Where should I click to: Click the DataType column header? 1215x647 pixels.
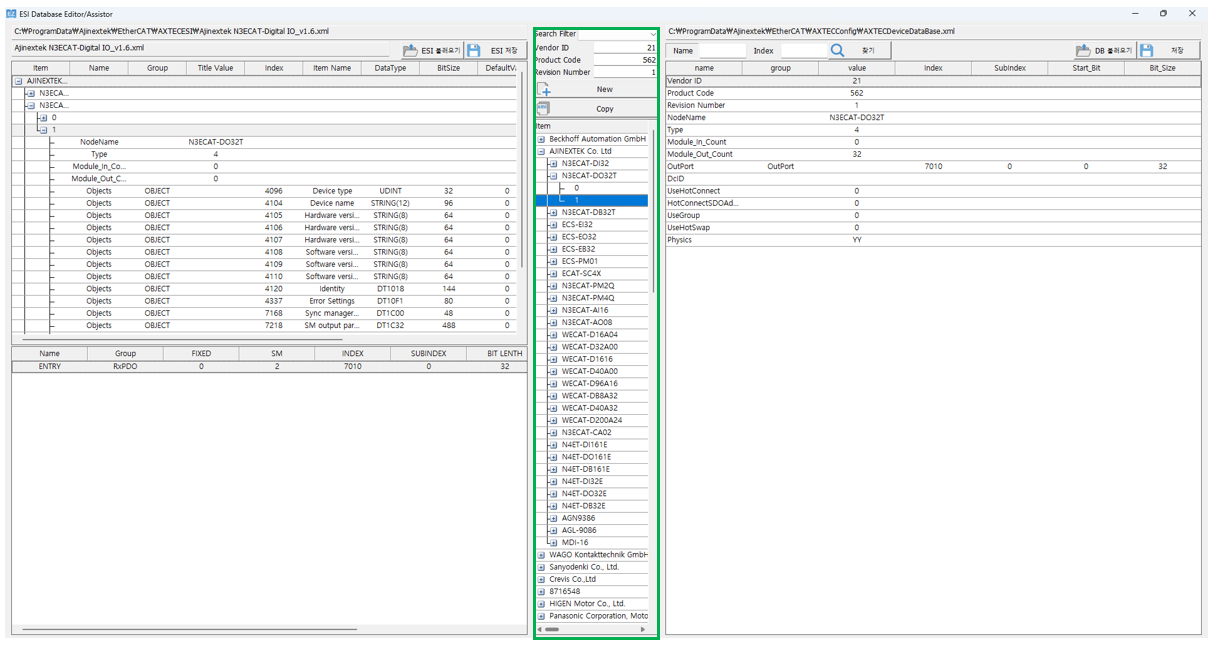click(x=390, y=68)
